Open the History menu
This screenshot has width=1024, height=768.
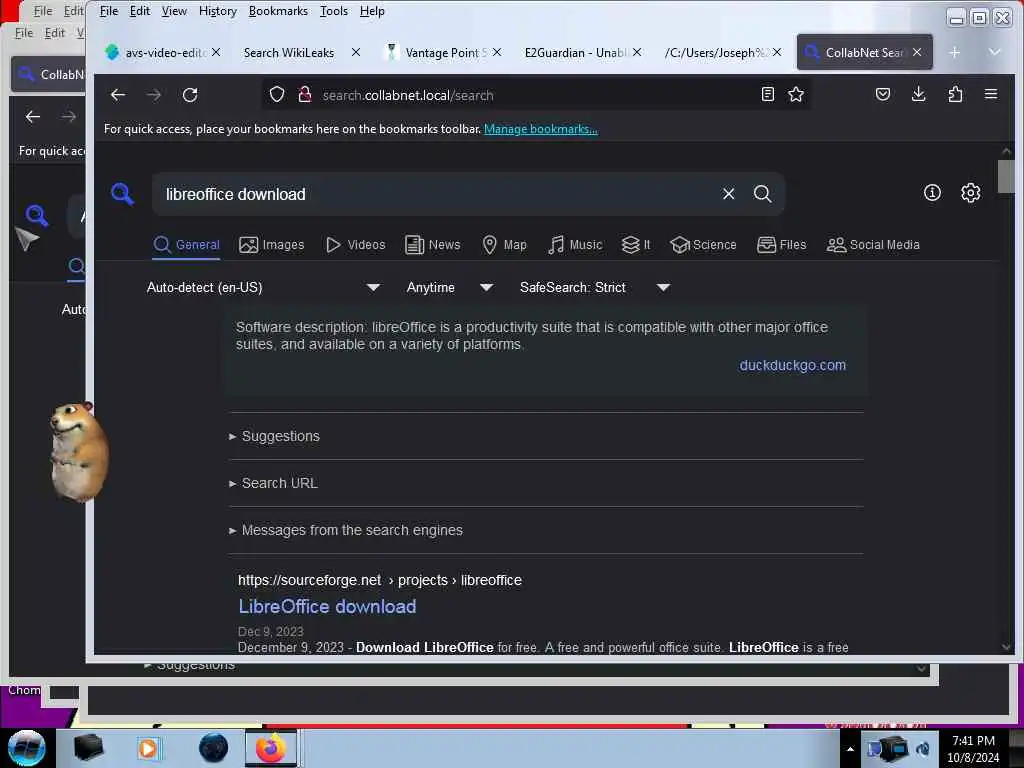tap(217, 11)
